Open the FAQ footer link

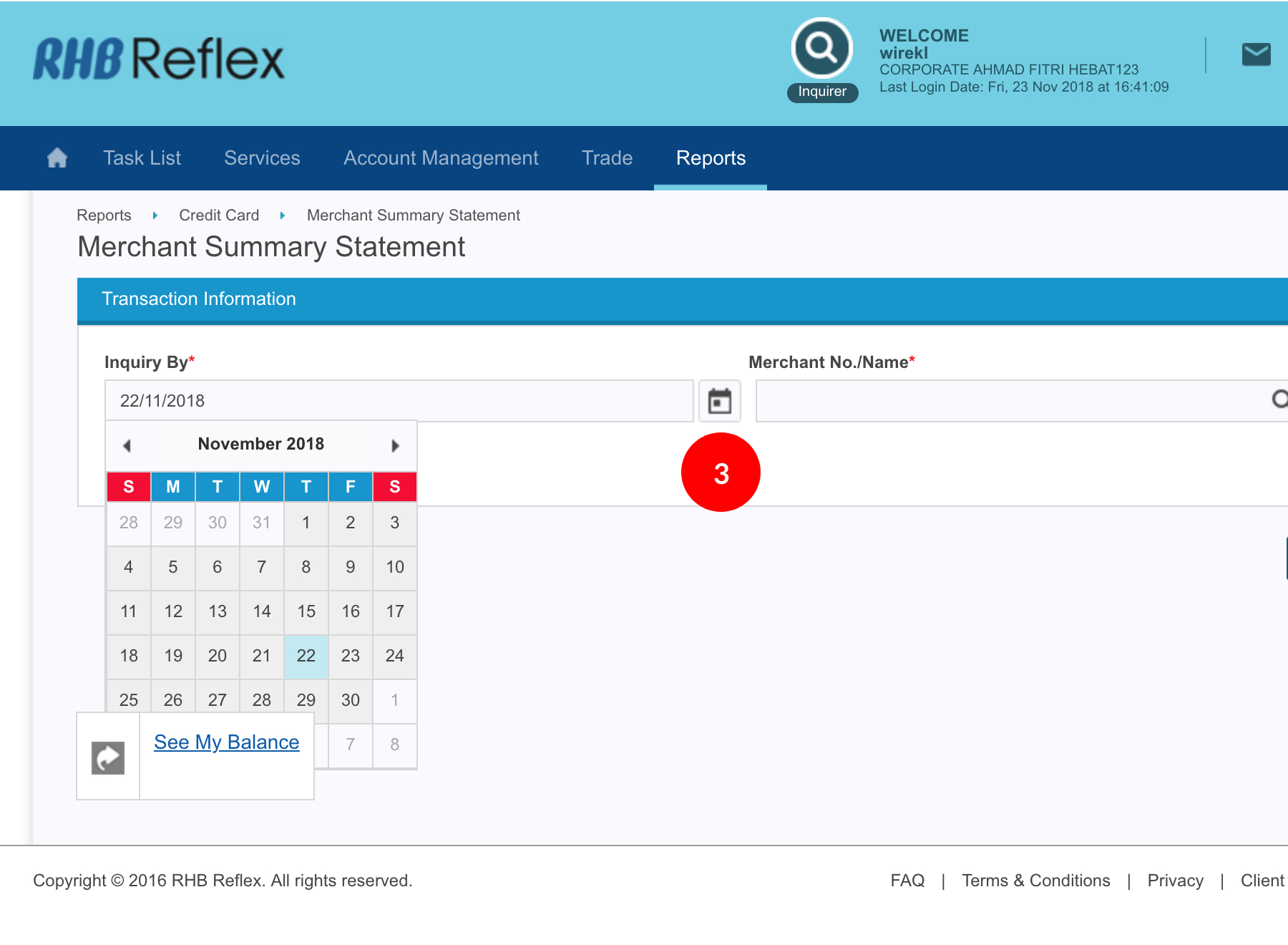[907, 881]
